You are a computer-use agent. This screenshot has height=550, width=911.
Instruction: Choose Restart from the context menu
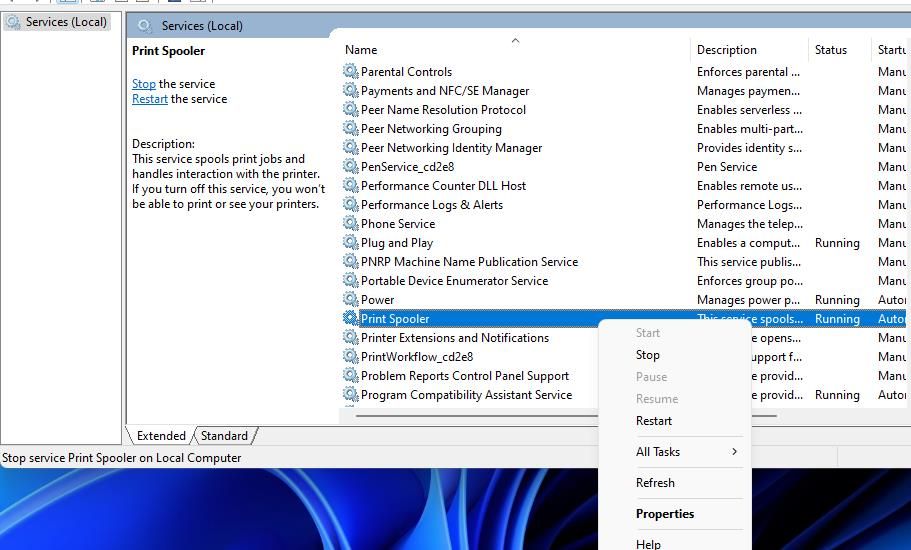tap(654, 421)
